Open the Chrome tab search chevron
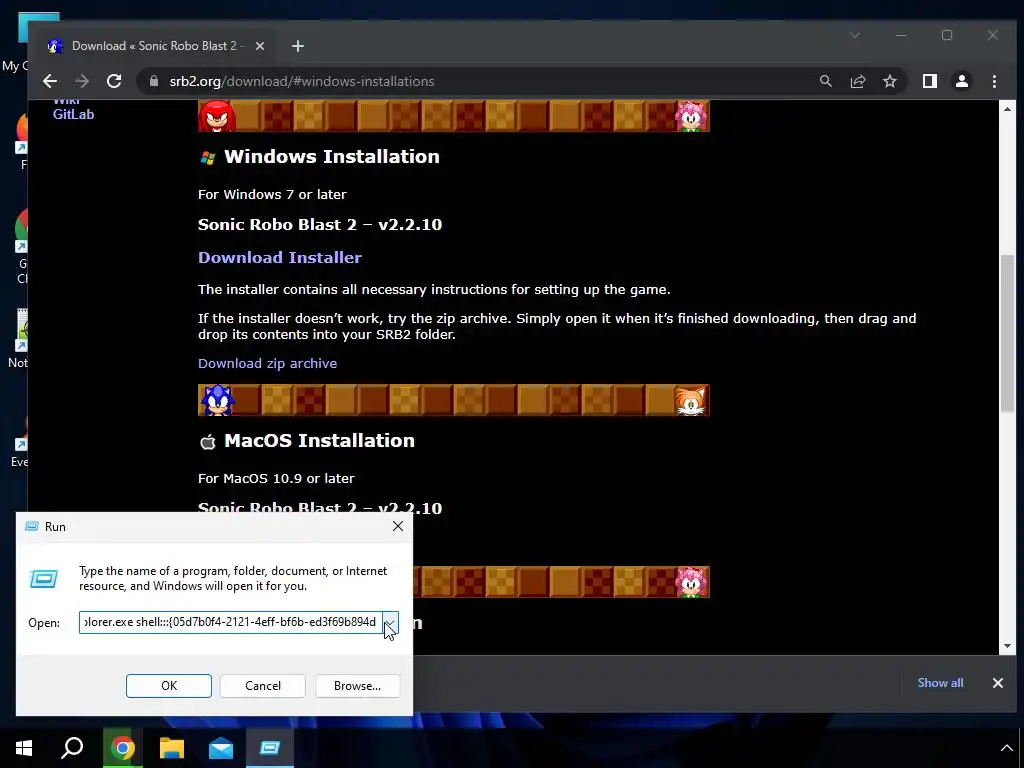Screen dimensions: 1024x768 [x=855, y=35]
